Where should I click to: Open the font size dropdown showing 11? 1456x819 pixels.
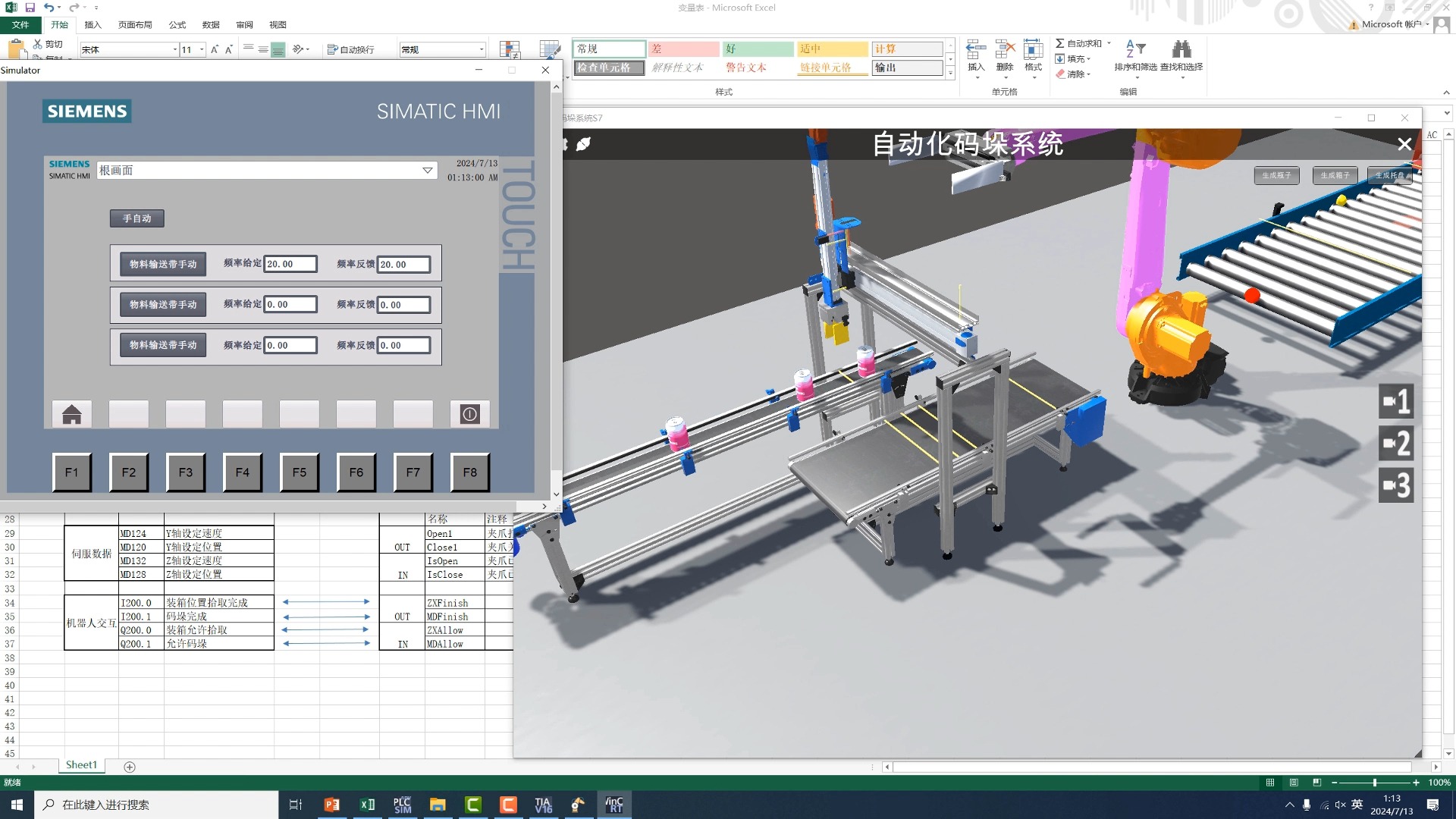202,50
